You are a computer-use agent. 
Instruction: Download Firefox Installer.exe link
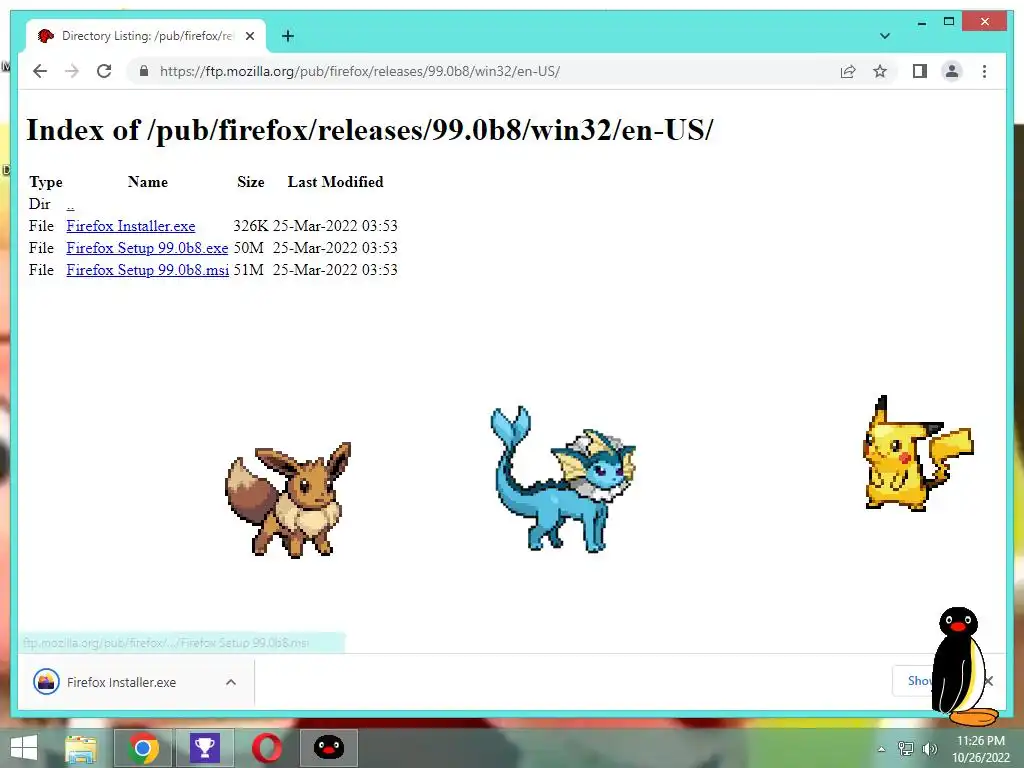coord(131,226)
